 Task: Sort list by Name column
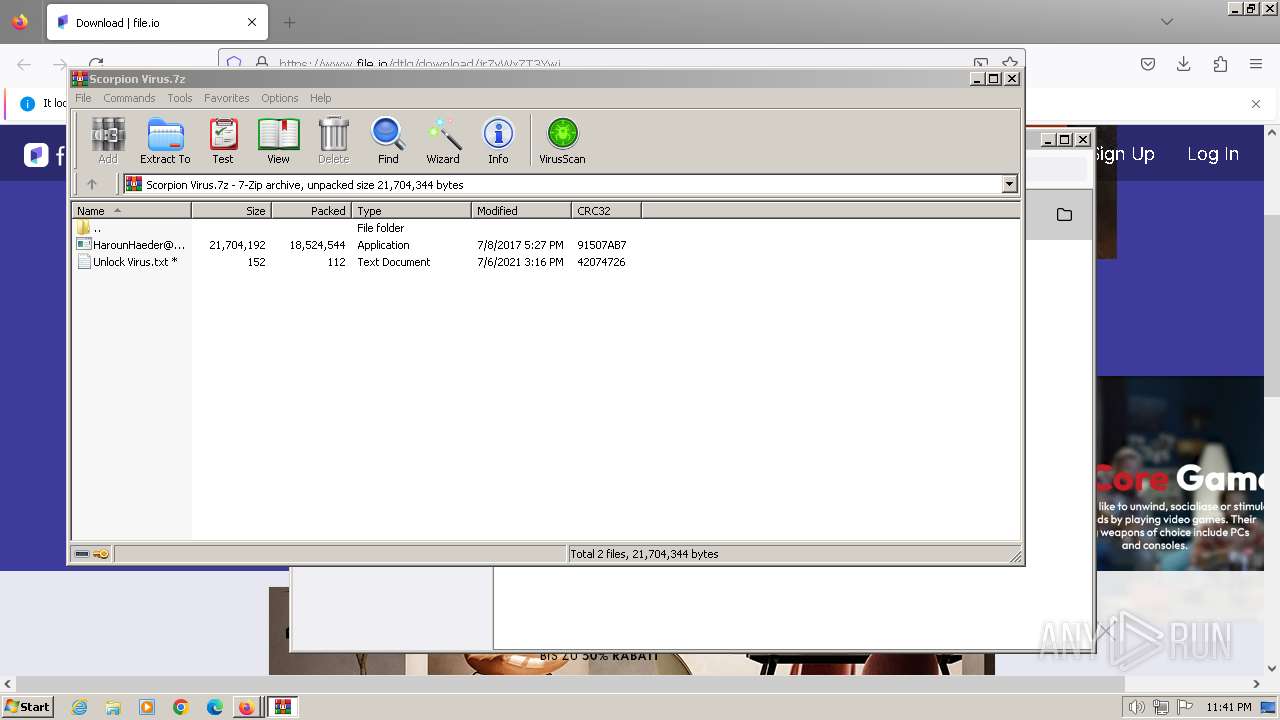click(131, 211)
